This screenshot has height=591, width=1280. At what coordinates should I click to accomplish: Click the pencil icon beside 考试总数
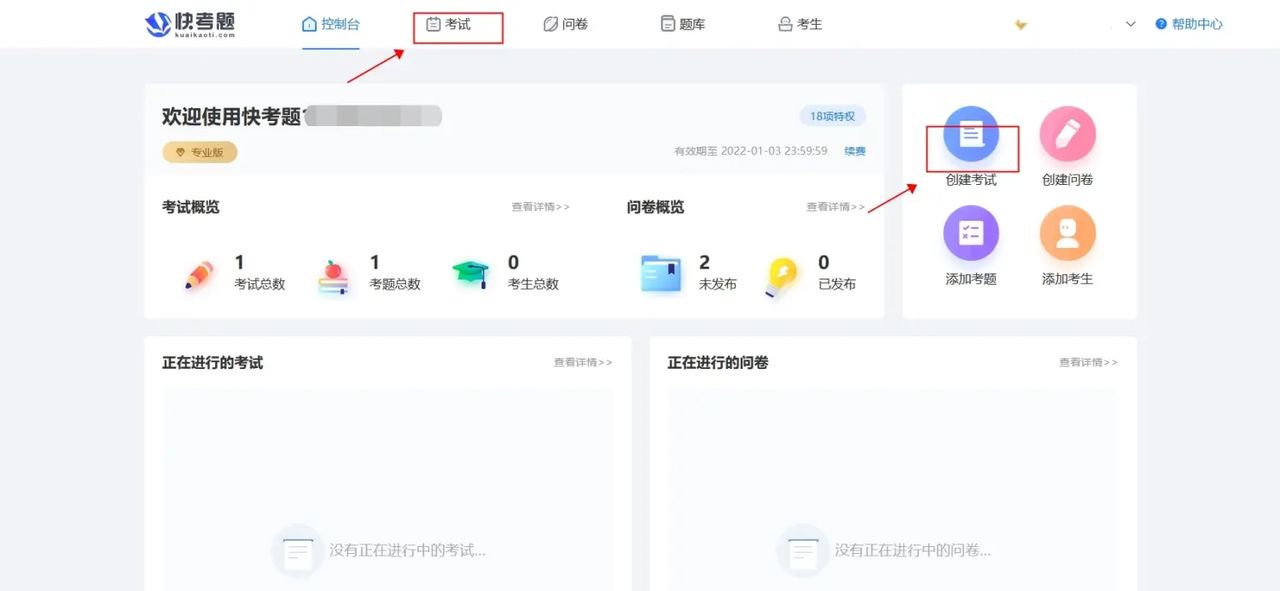pos(196,272)
